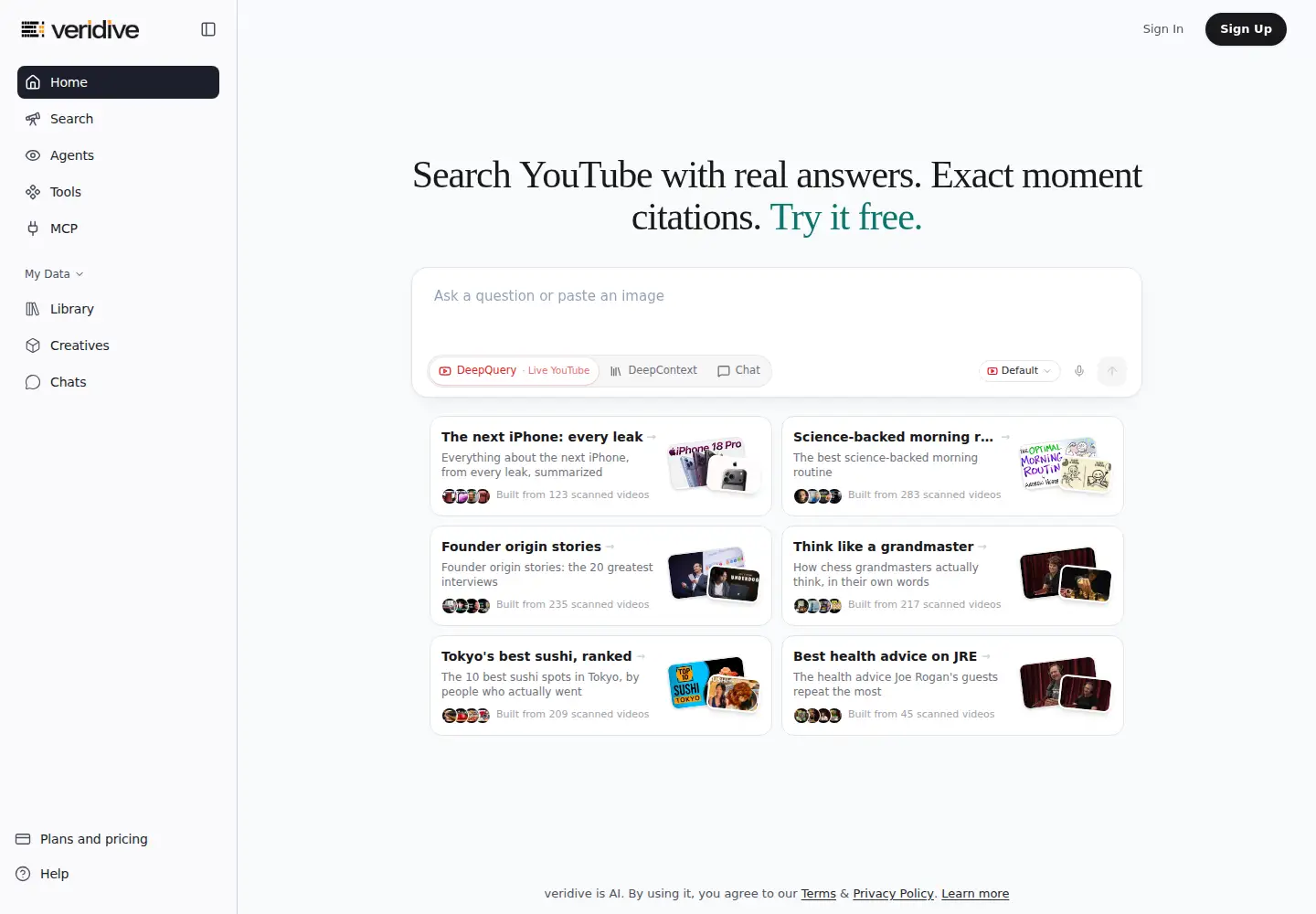This screenshot has height=914, width=1316.
Task: Click channel avatars on iPhone leak card
Action: (466, 495)
